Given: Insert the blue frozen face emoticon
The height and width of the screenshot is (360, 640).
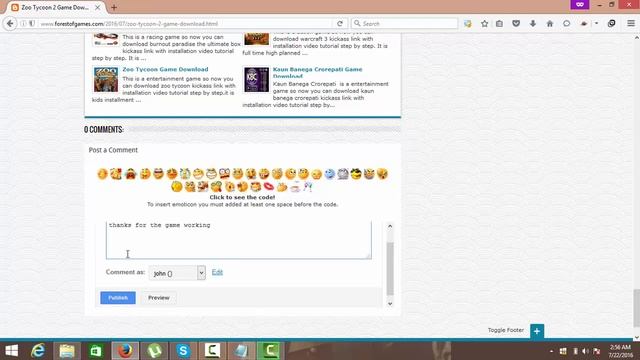Looking at the screenshot, I should click(x=329, y=174).
